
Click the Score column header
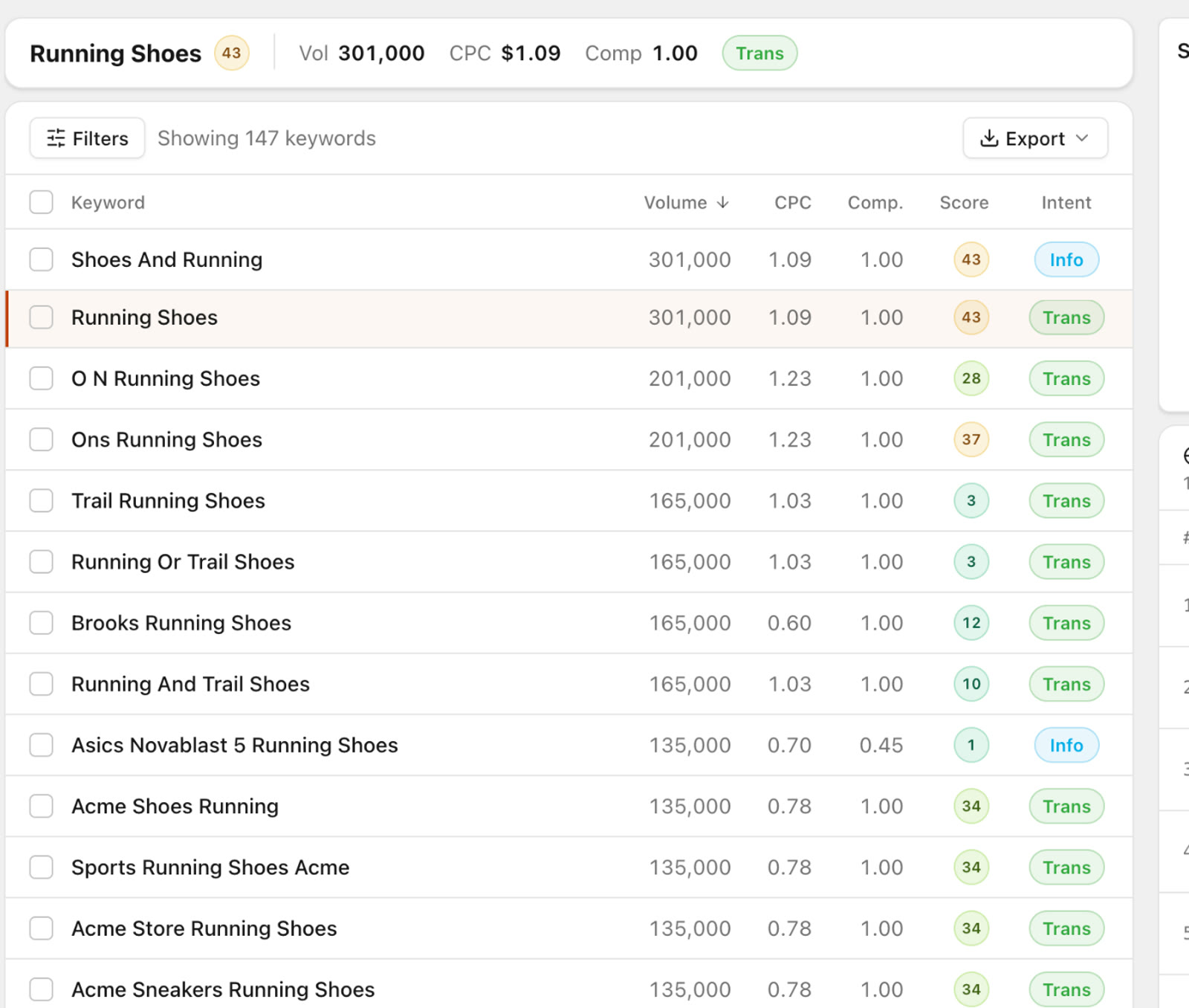964,203
